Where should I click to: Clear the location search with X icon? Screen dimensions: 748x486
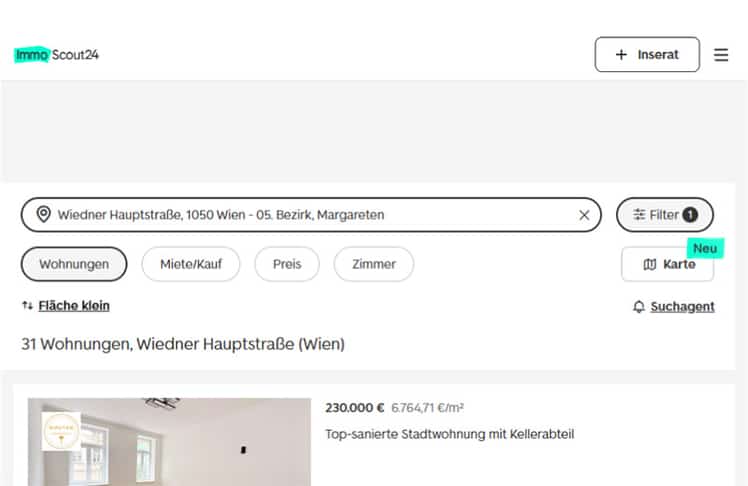584,215
